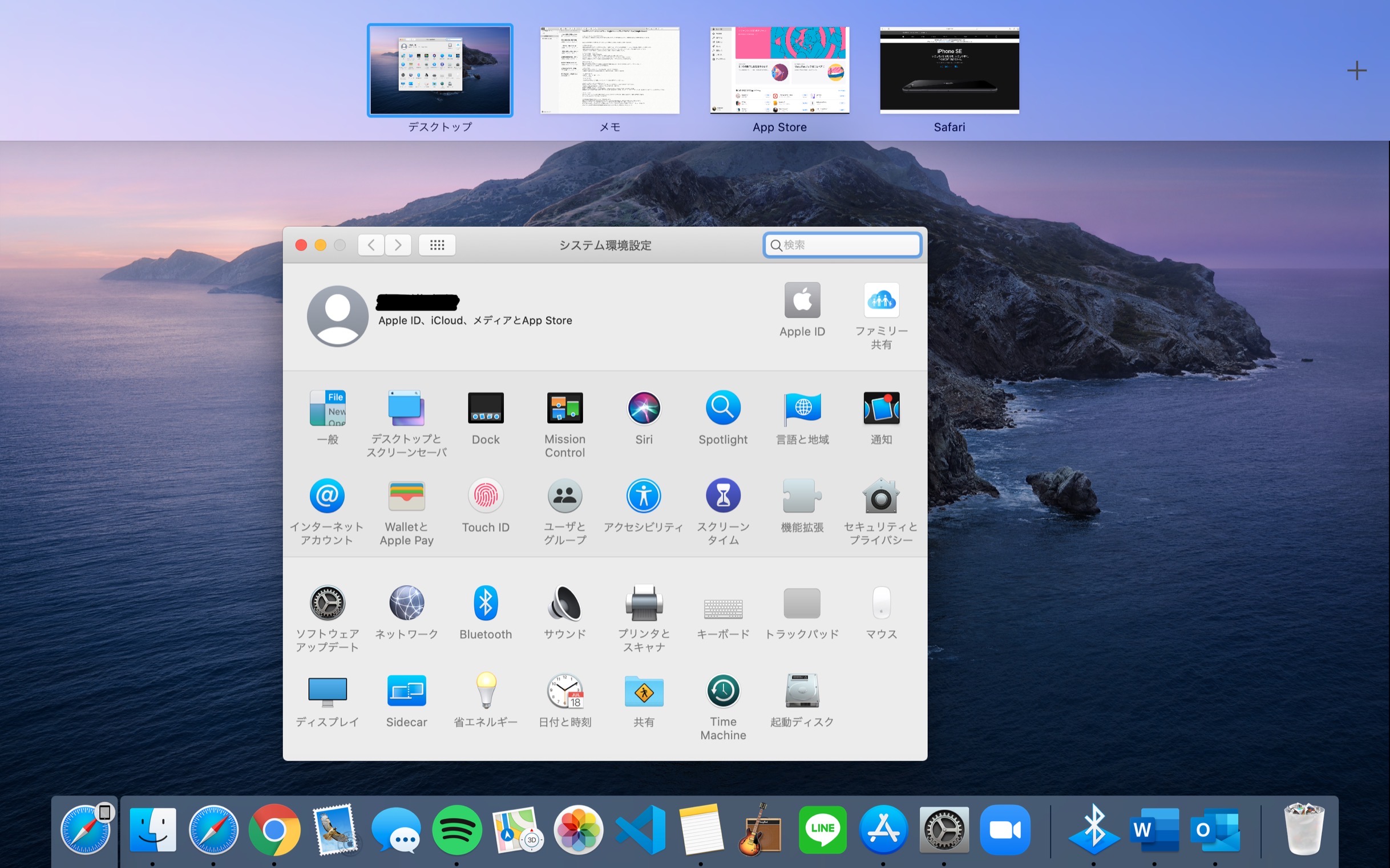Open ネットワーク preferences
This screenshot has height=868, width=1390.
coord(407,603)
